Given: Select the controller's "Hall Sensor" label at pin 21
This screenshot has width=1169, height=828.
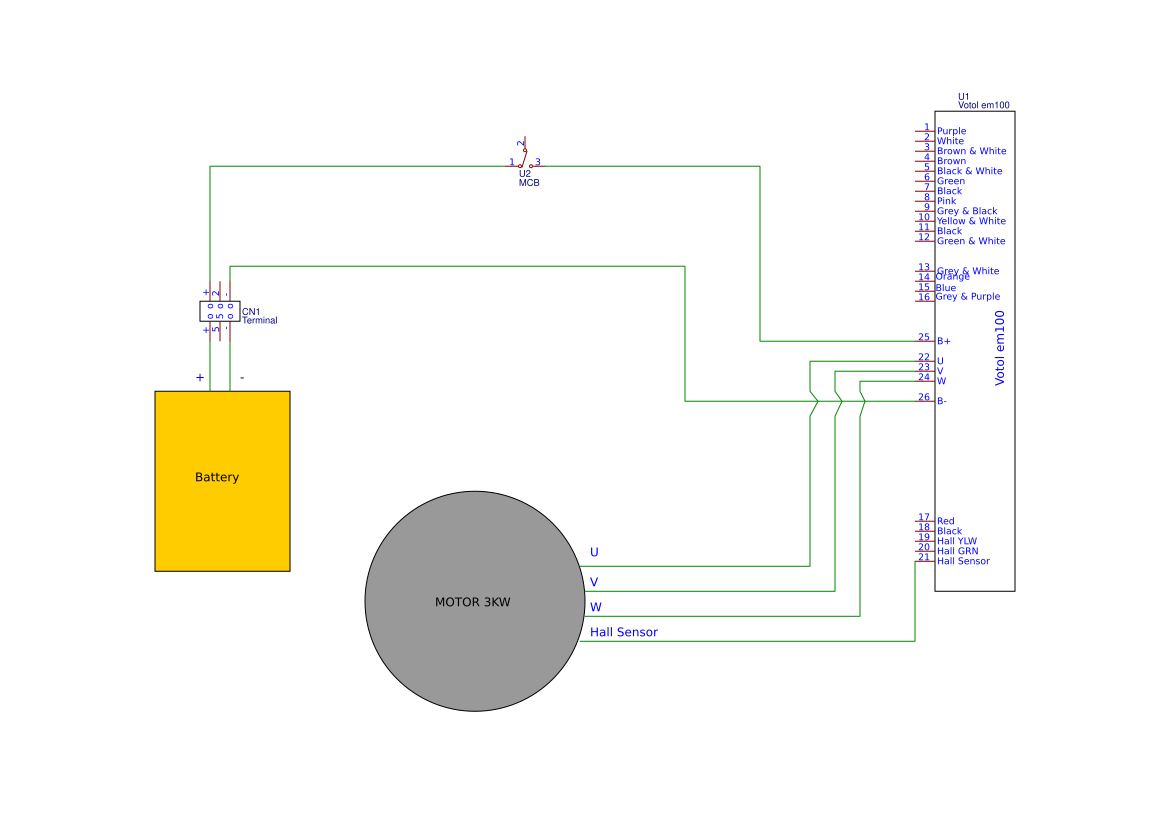Looking at the screenshot, I should point(963,561).
